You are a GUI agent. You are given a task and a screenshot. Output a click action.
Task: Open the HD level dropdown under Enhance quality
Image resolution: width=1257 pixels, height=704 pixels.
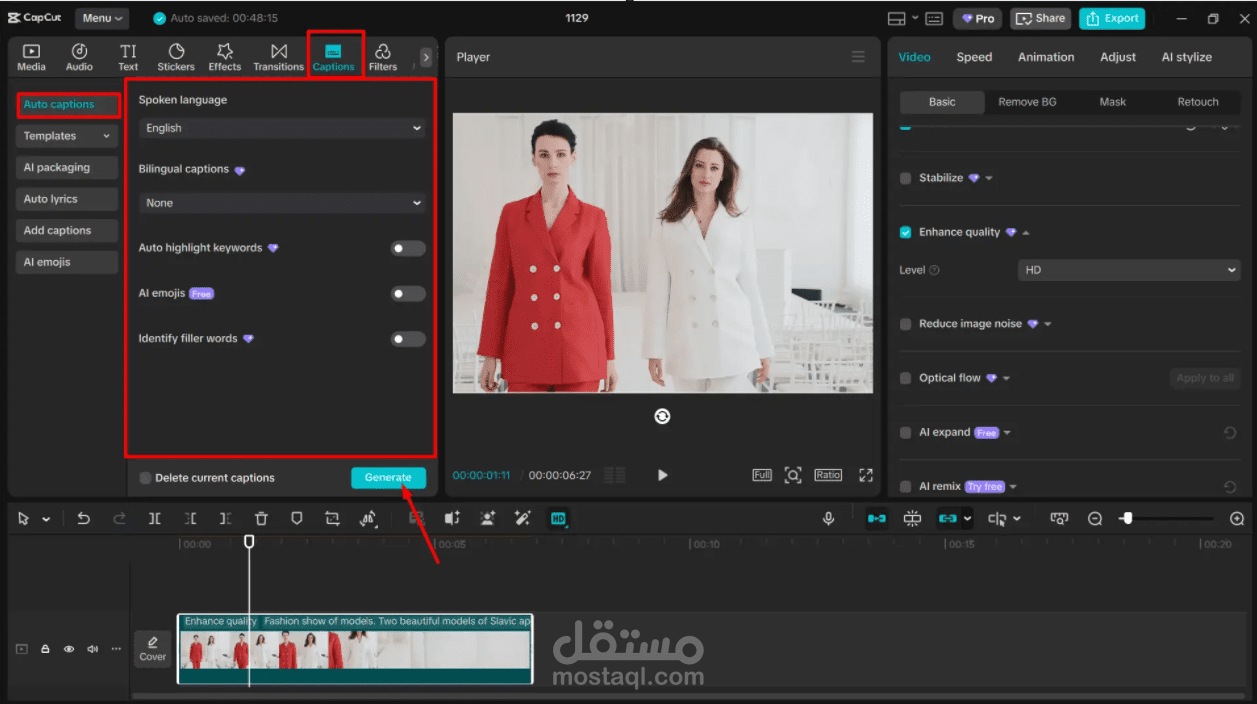coord(1128,269)
